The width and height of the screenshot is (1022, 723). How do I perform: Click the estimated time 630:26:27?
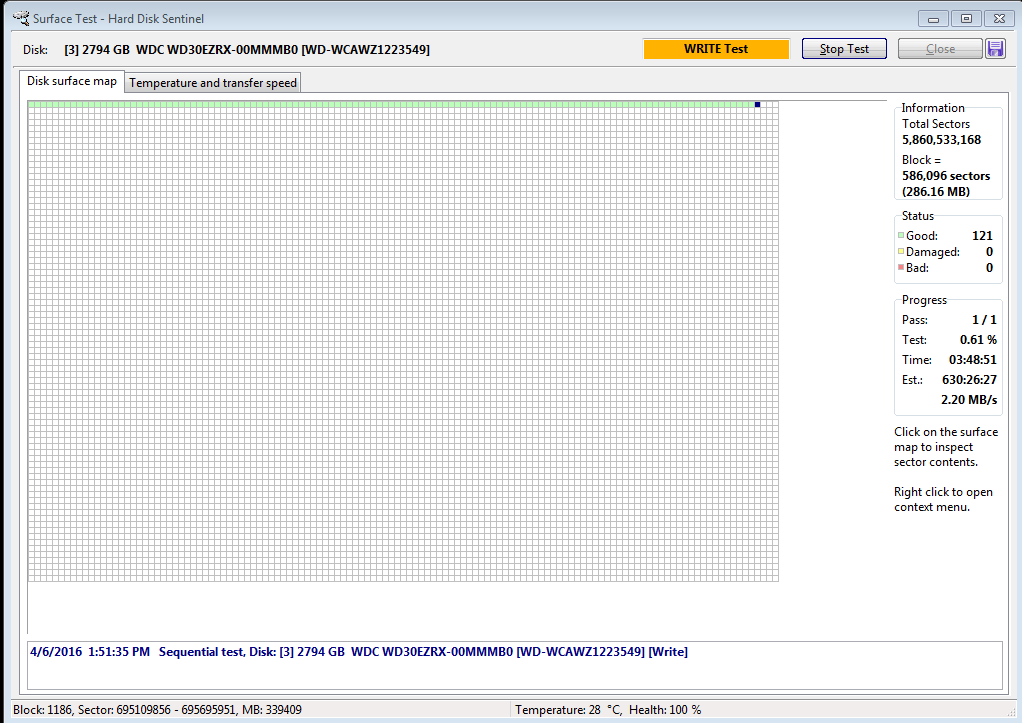point(969,379)
